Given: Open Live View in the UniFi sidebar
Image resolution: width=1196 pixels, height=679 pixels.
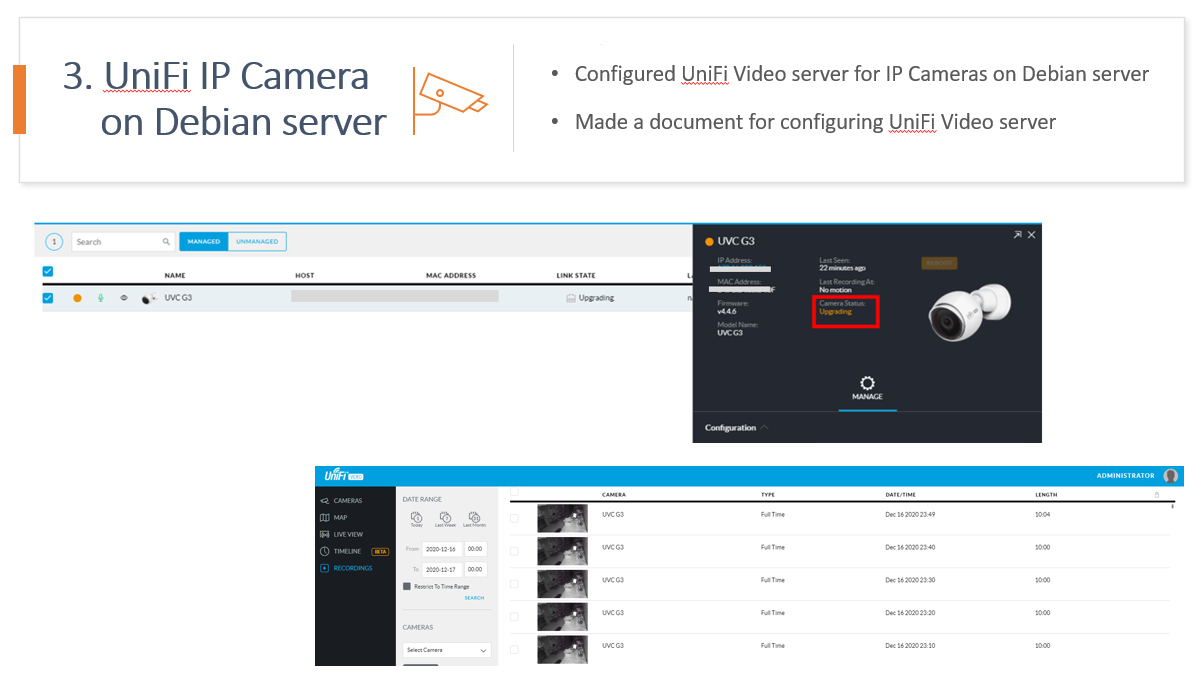Looking at the screenshot, I should pyautogui.click(x=342, y=534).
